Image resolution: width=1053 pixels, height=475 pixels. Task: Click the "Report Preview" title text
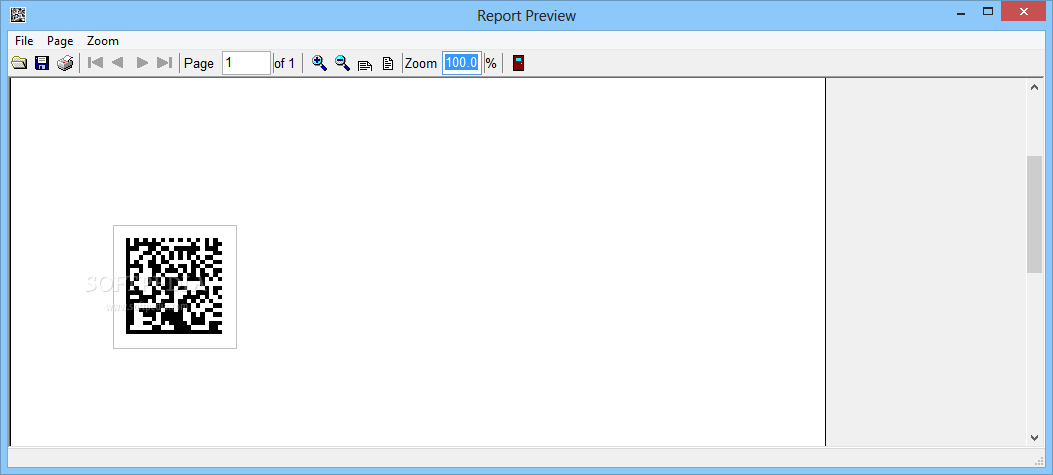pyautogui.click(x=526, y=15)
